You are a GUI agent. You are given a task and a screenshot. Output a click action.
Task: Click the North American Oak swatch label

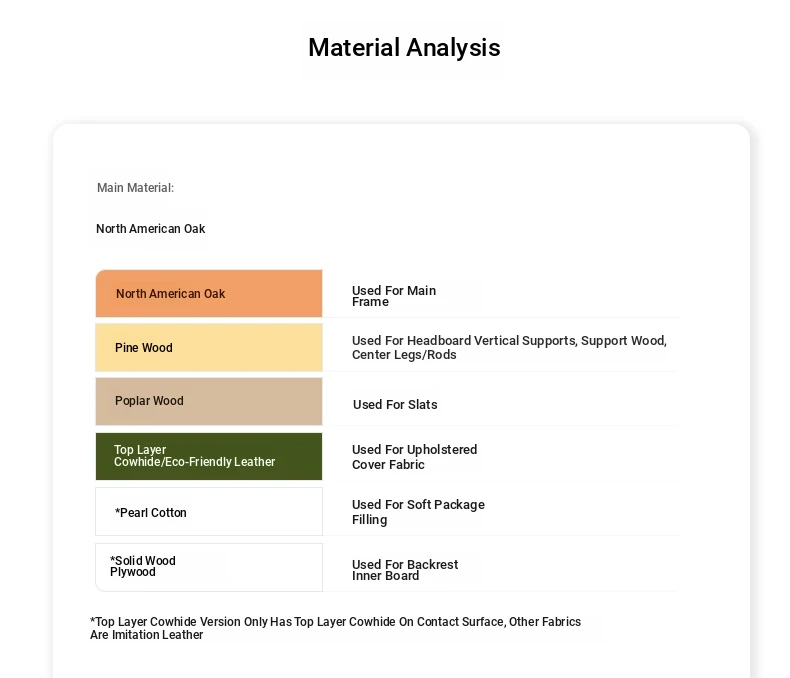pyautogui.click(x=170, y=294)
